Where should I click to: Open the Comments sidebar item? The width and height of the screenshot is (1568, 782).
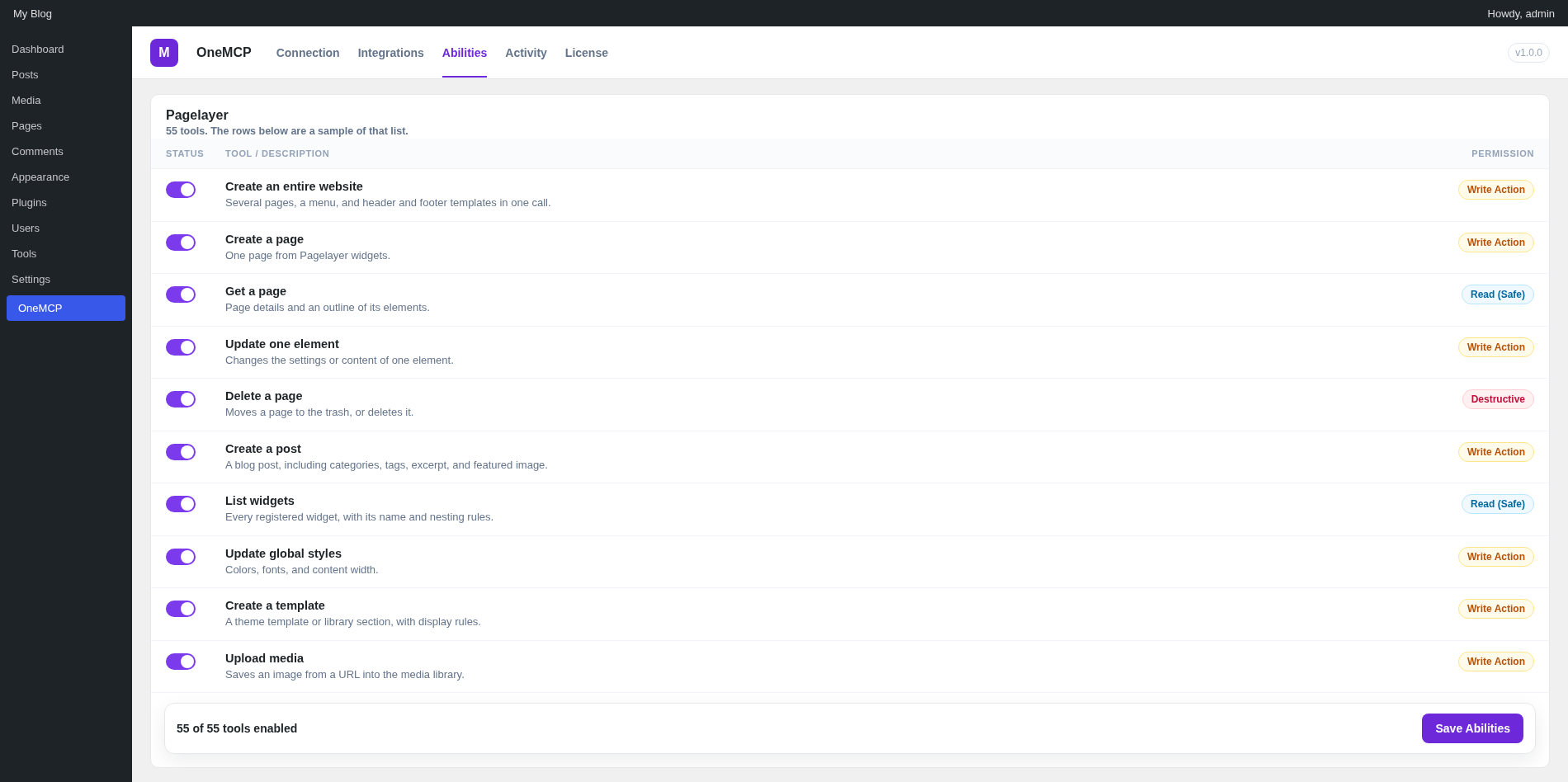(66, 152)
